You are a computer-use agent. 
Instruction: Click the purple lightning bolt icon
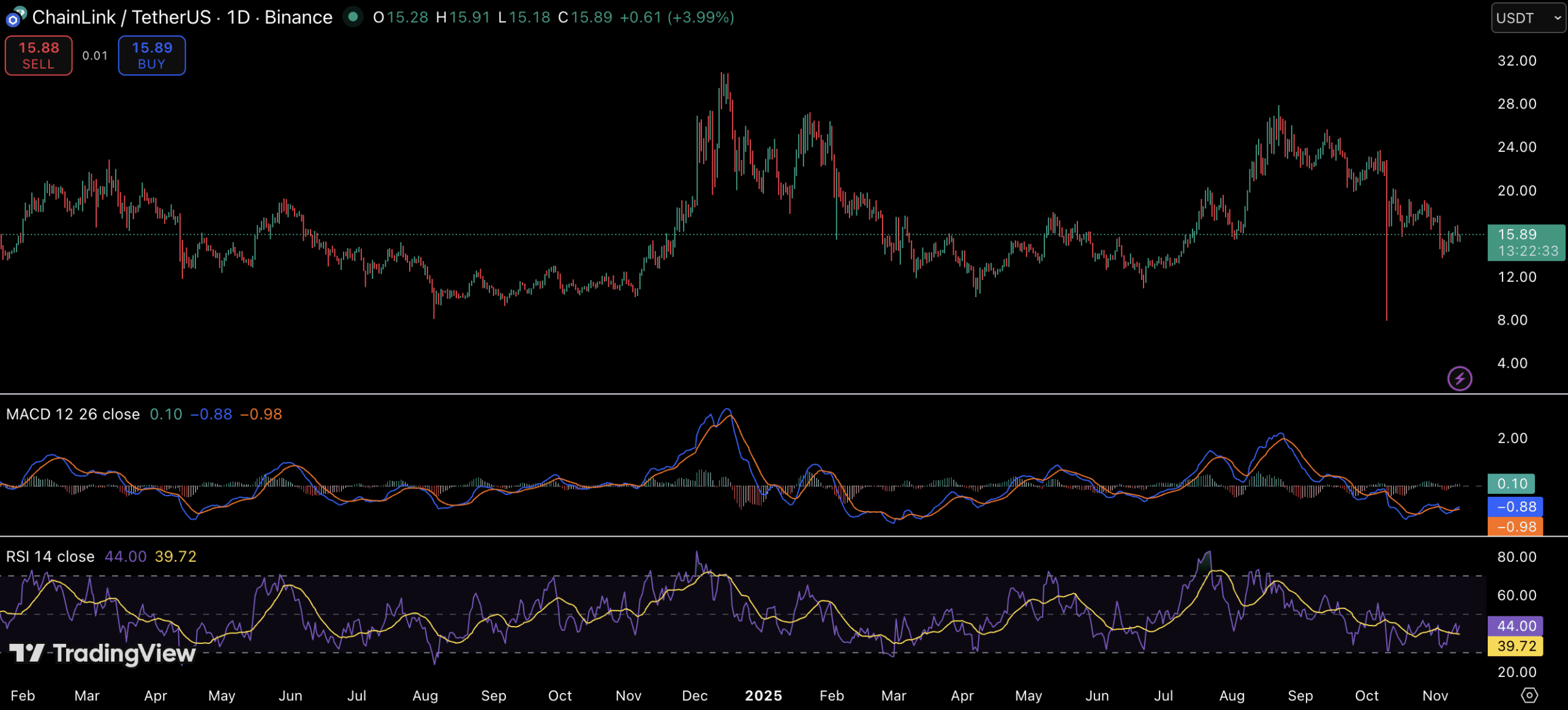pyautogui.click(x=1460, y=378)
